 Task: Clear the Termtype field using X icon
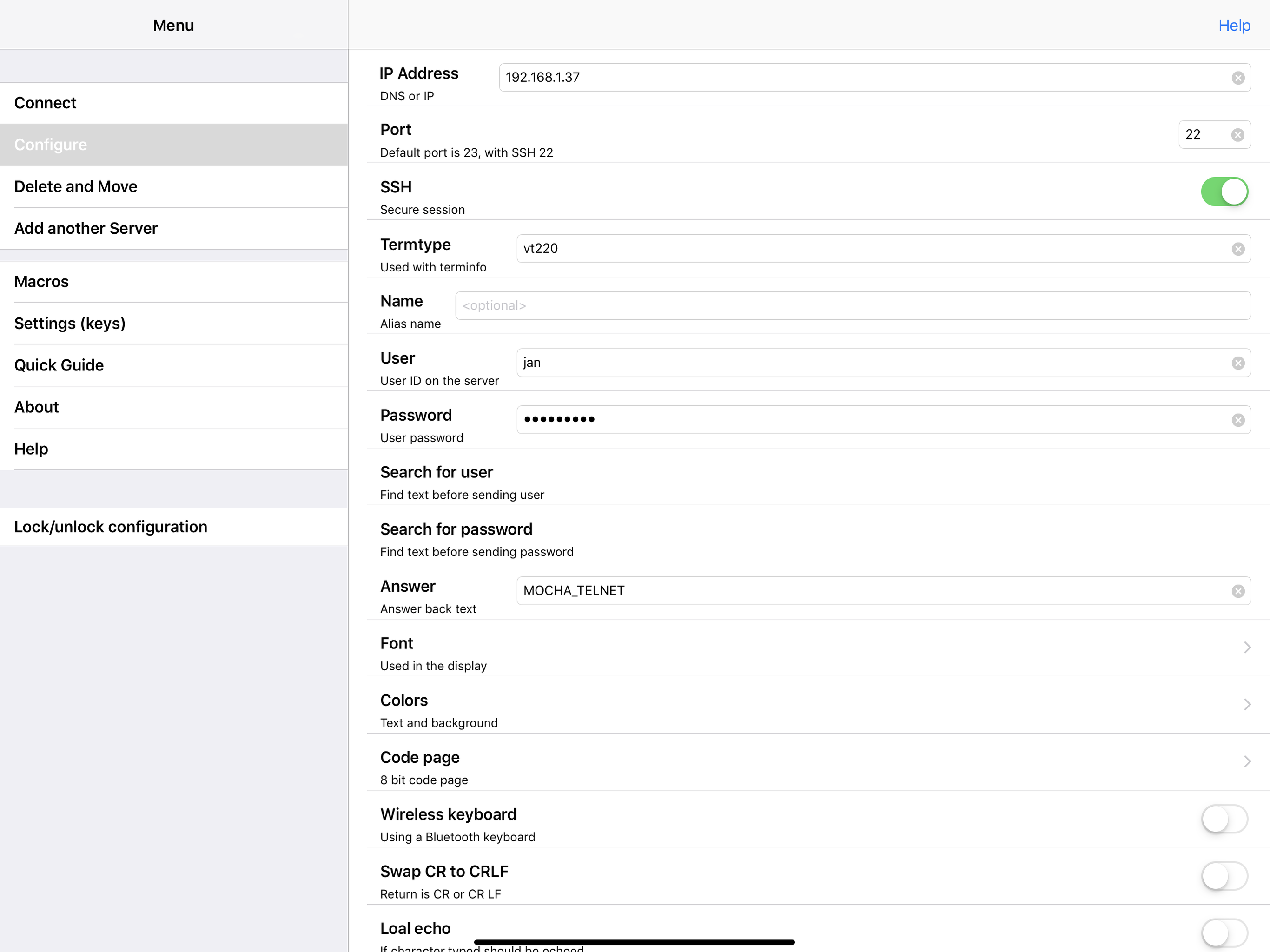pyautogui.click(x=1237, y=249)
